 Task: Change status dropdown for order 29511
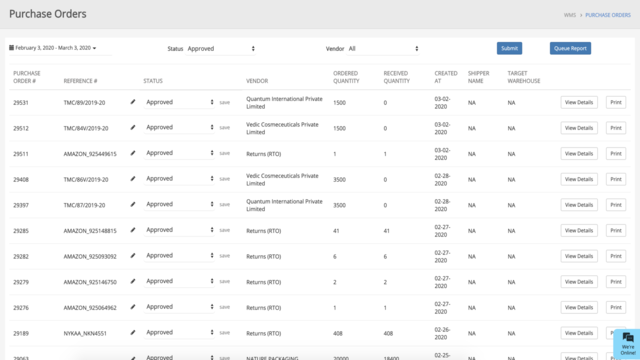[179, 153]
